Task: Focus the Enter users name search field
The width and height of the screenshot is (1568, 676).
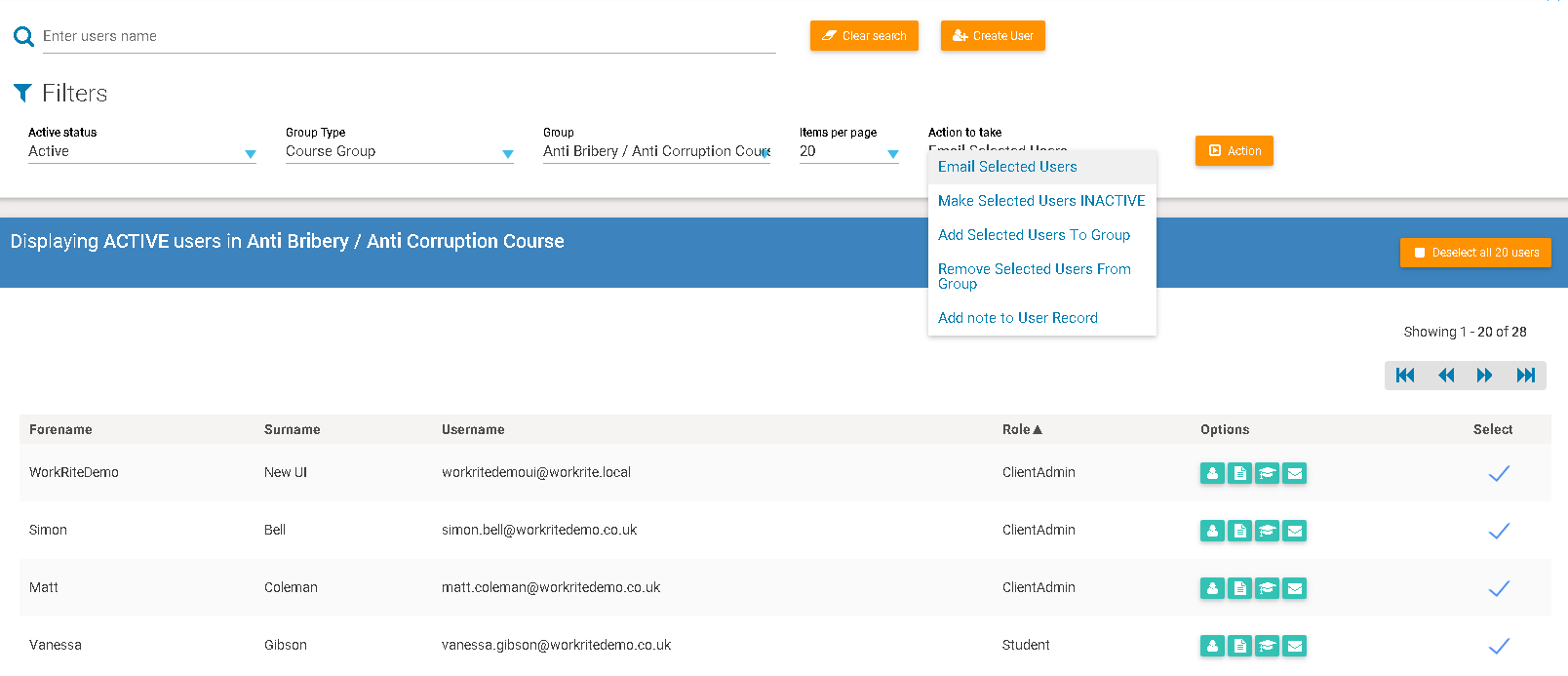Action: 408,36
